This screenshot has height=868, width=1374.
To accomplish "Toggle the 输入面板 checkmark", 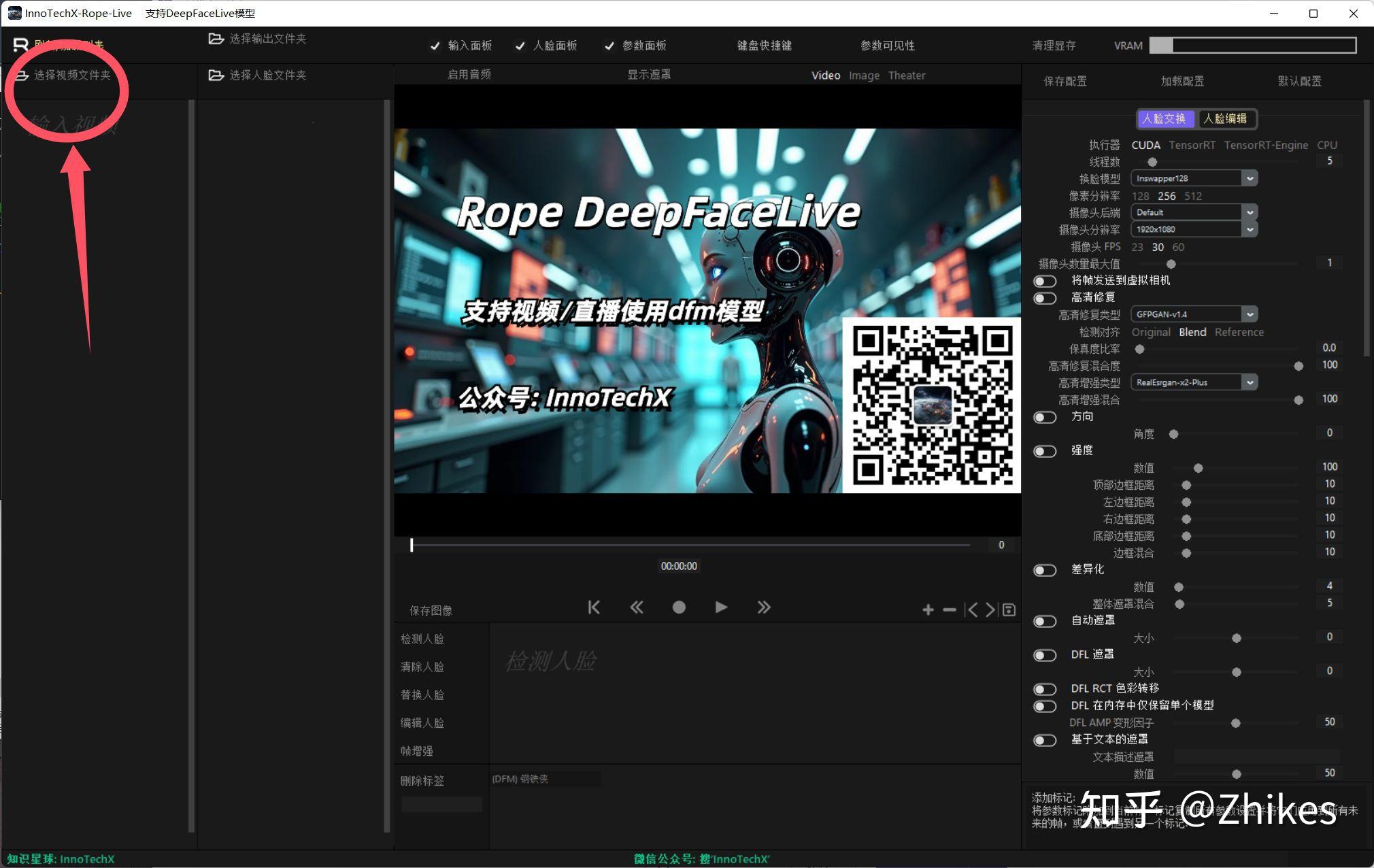I will click(435, 46).
